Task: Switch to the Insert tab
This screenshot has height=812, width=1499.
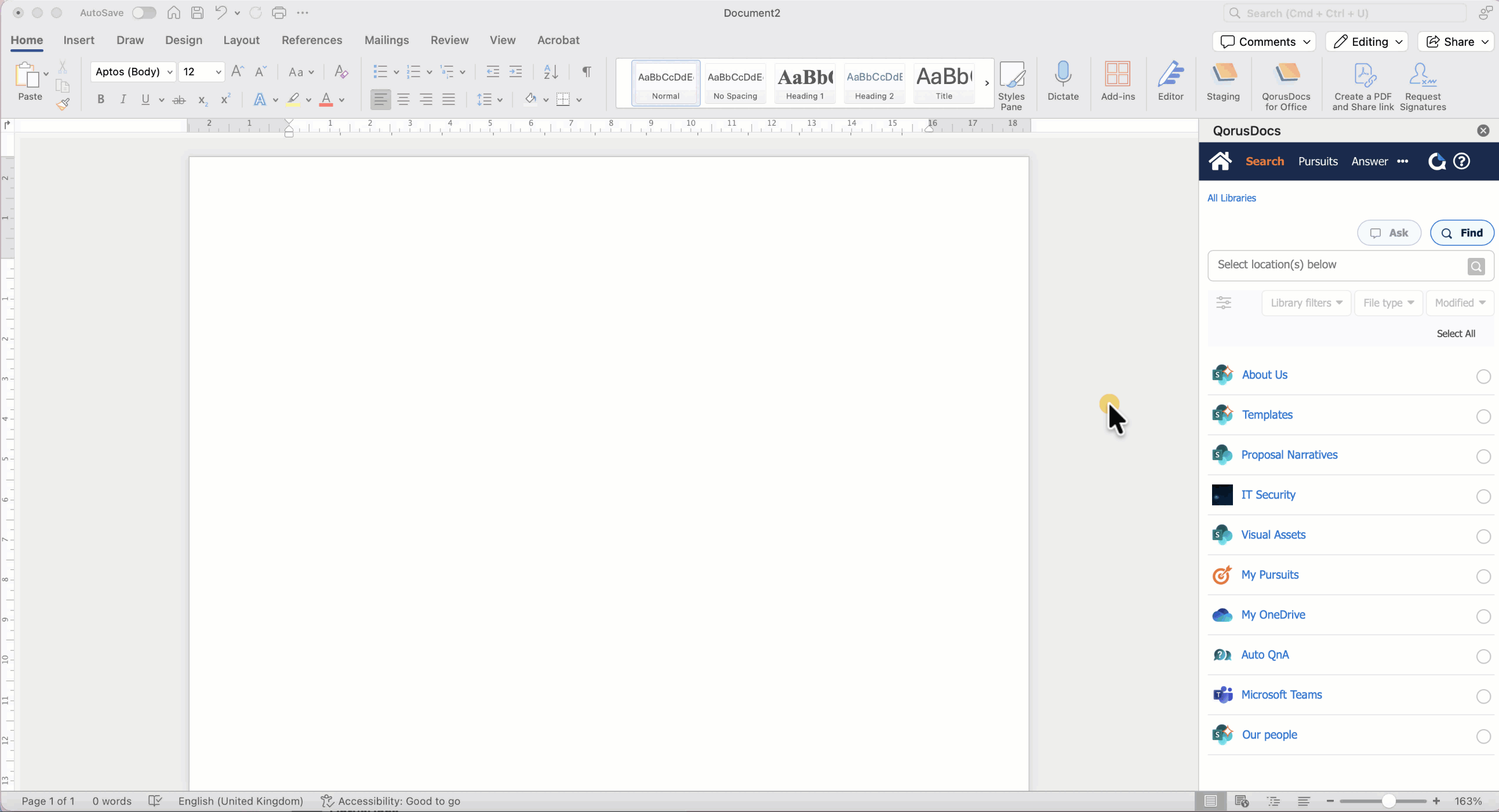Action: point(79,40)
